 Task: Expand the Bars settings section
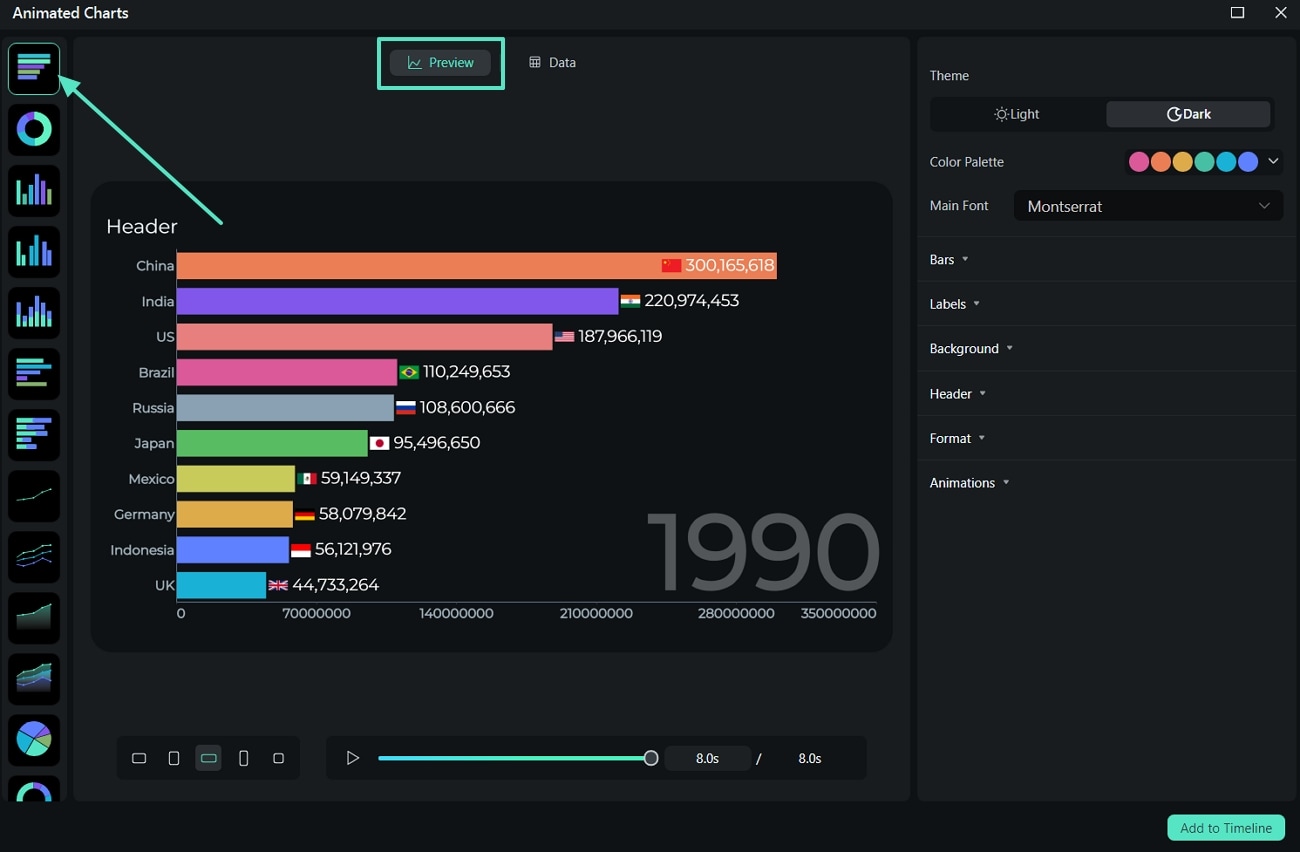tap(948, 259)
